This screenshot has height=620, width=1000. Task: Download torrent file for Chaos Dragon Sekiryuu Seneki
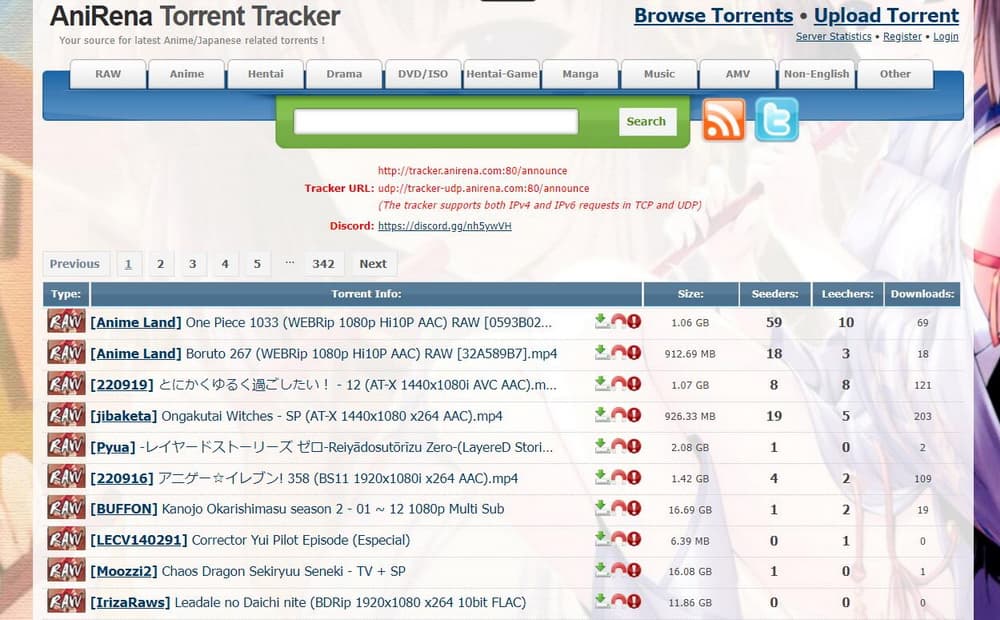pyautogui.click(x=600, y=571)
